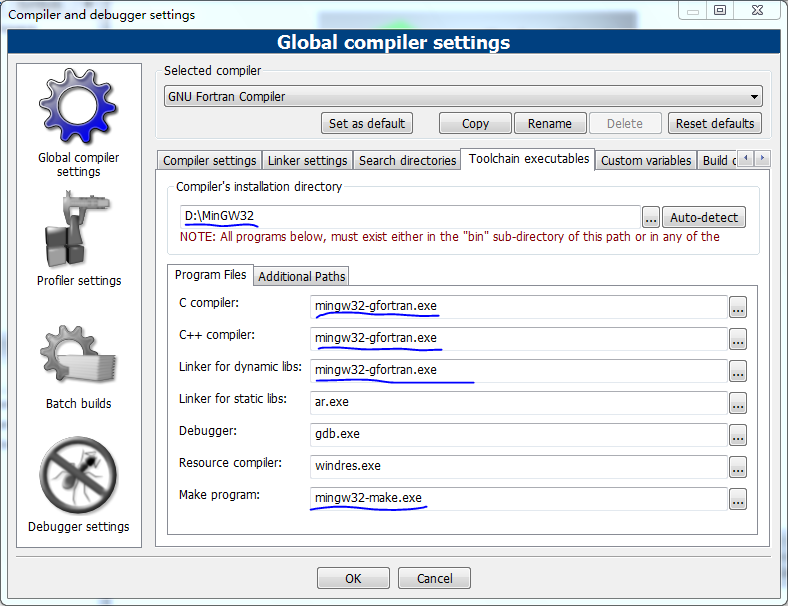The image size is (788, 606).
Task: Close the Compiler and debugger settings window
Action: tap(757, 10)
